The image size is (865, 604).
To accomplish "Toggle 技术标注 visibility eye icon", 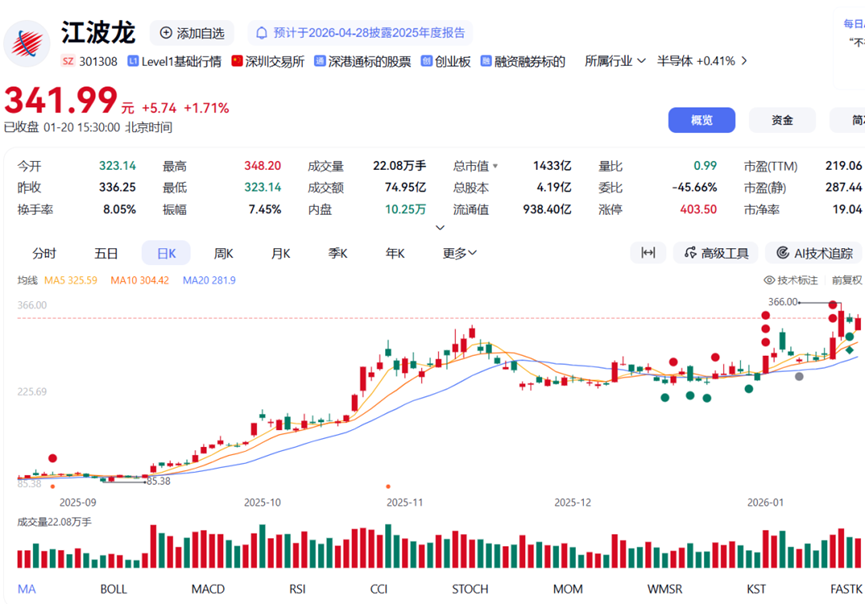I will [770, 281].
